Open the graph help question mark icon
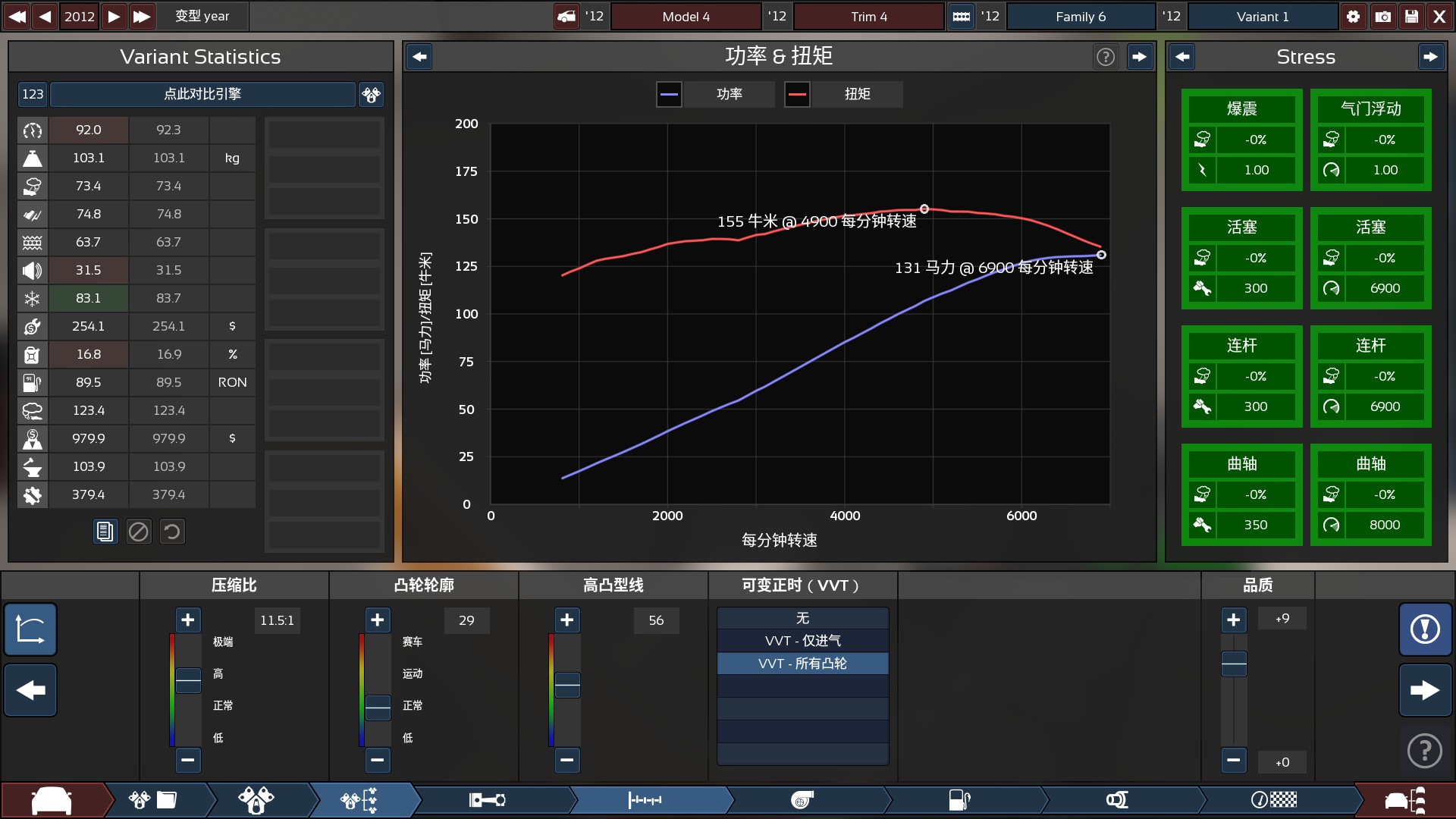Viewport: 1456px width, 819px height. click(1106, 57)
